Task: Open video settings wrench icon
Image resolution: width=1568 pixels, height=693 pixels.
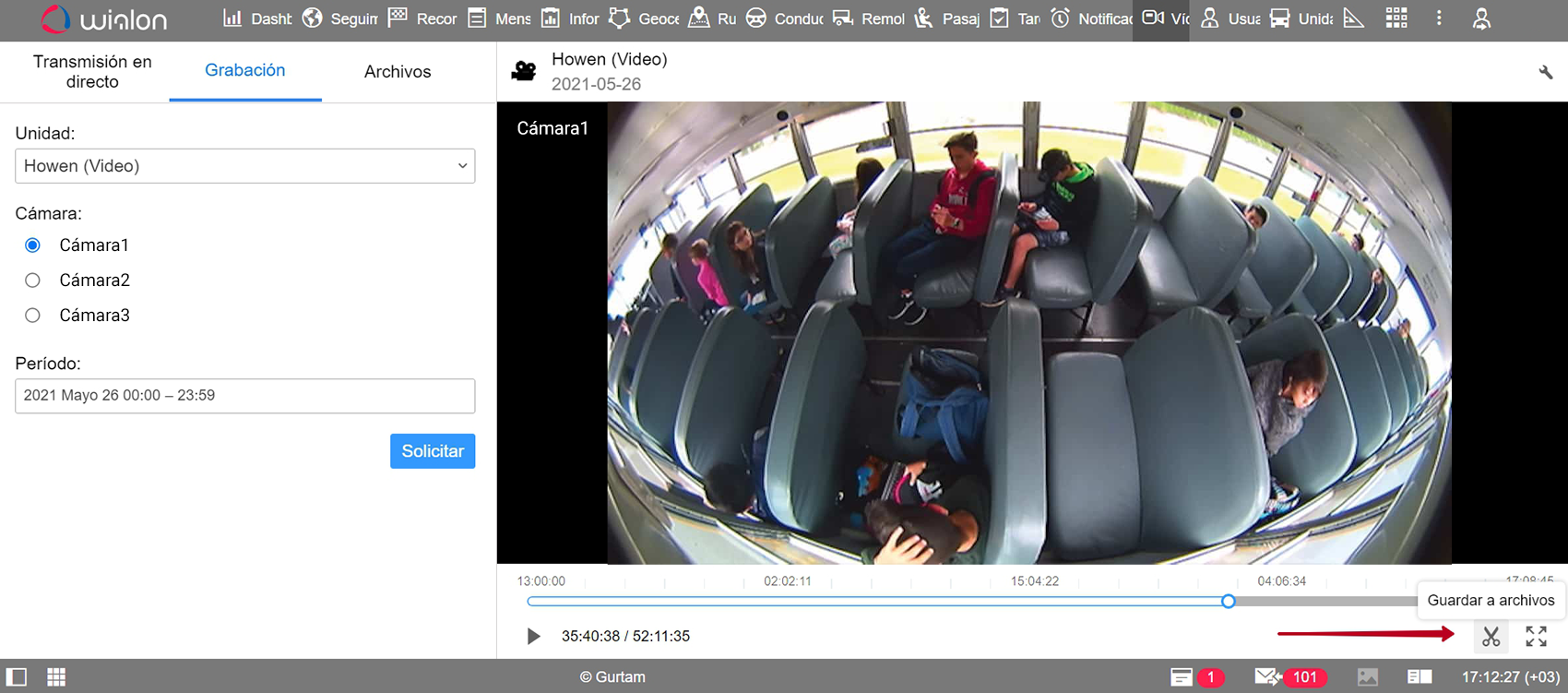Action: [1546, 72]
